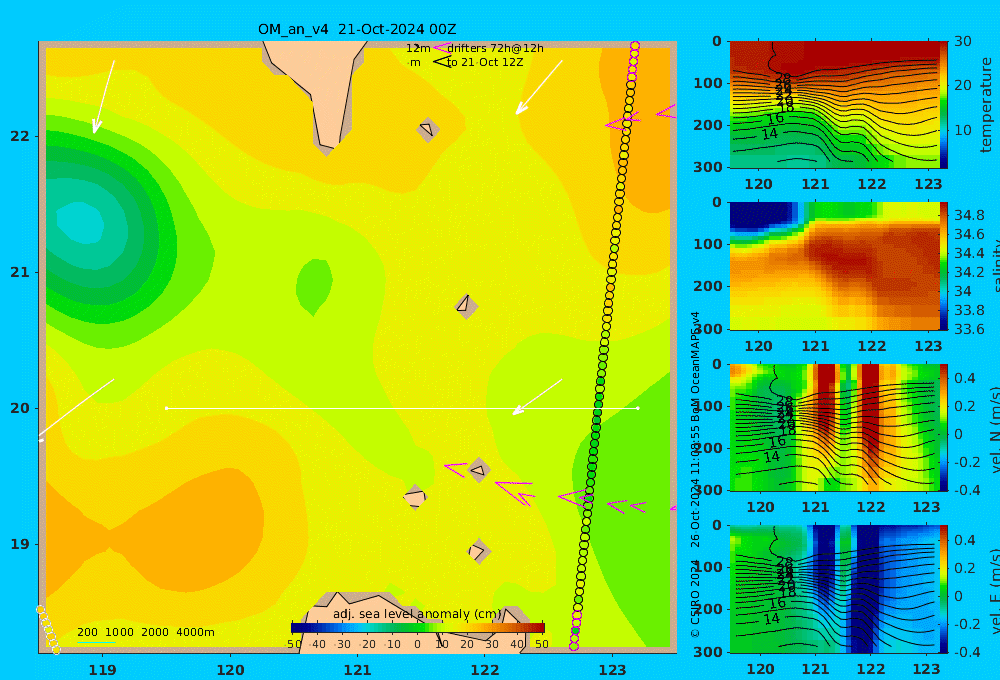This screenshot has width=1000, height=680.
Task: Click the vel. N colorbar
Action: tap(944, 427)
